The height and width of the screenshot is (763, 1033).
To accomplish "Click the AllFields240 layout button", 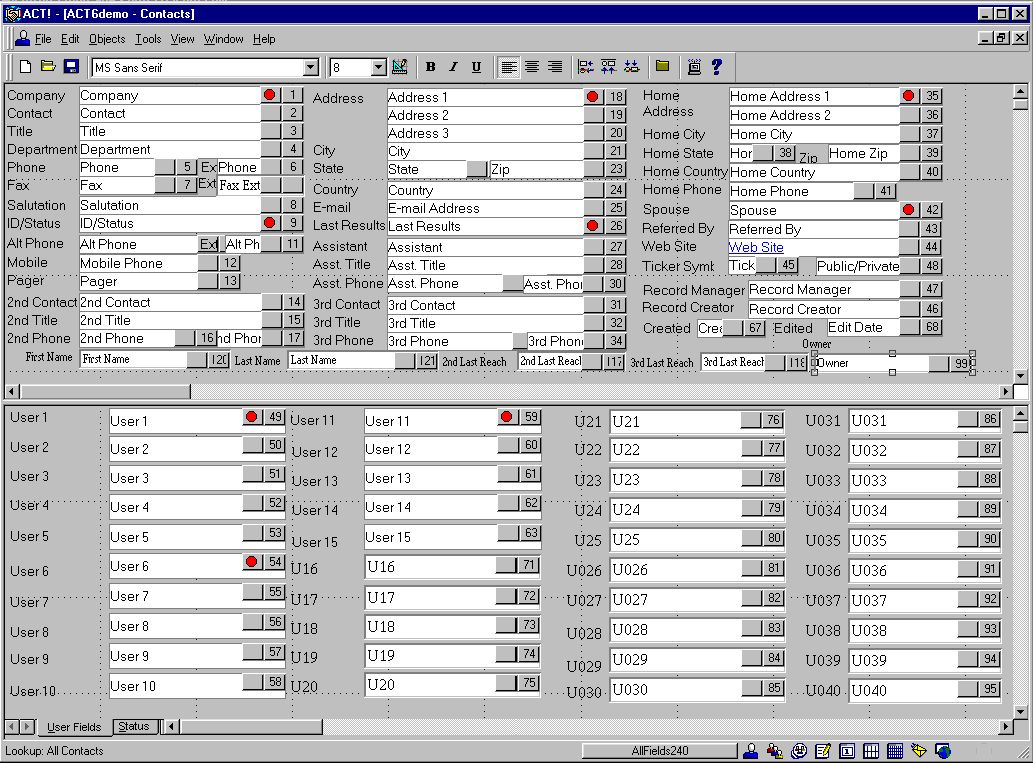I will pos(659,750).
